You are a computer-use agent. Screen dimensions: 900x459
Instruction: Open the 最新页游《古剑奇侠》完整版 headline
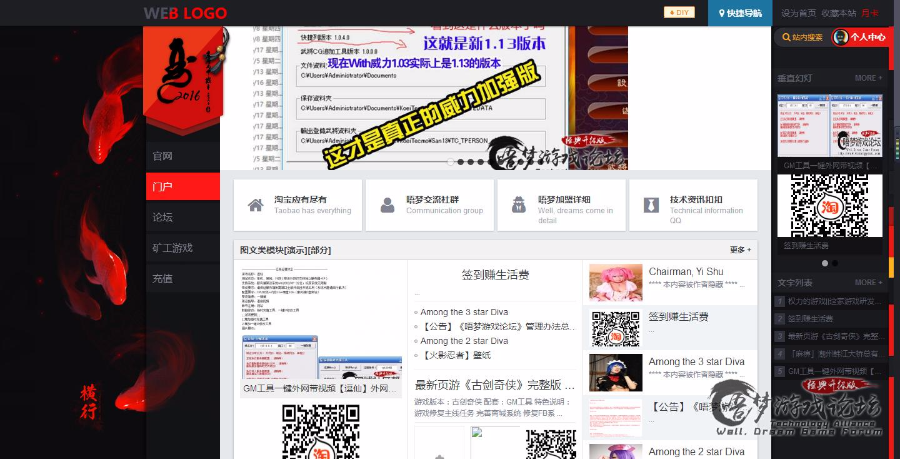pos(495,385)
